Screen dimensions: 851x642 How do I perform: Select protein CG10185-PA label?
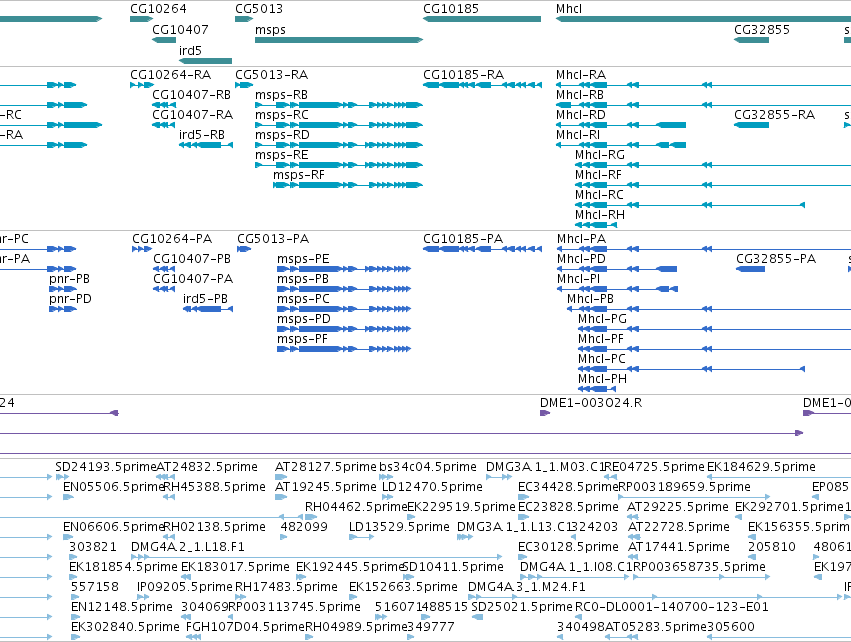[463, 239]
